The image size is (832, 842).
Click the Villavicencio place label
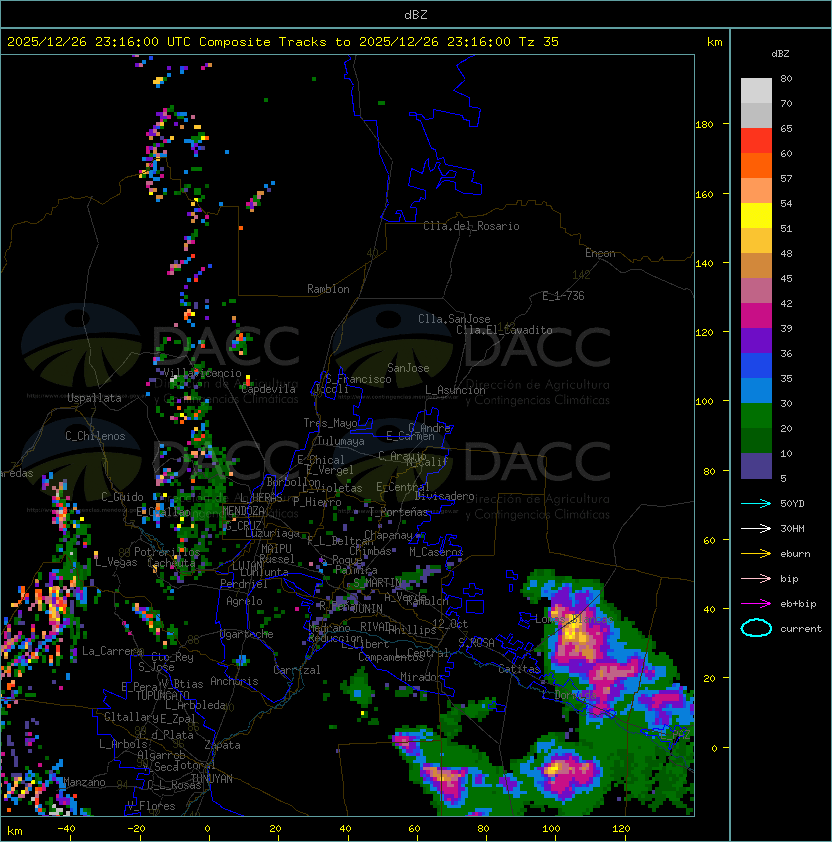click(202, 373)
